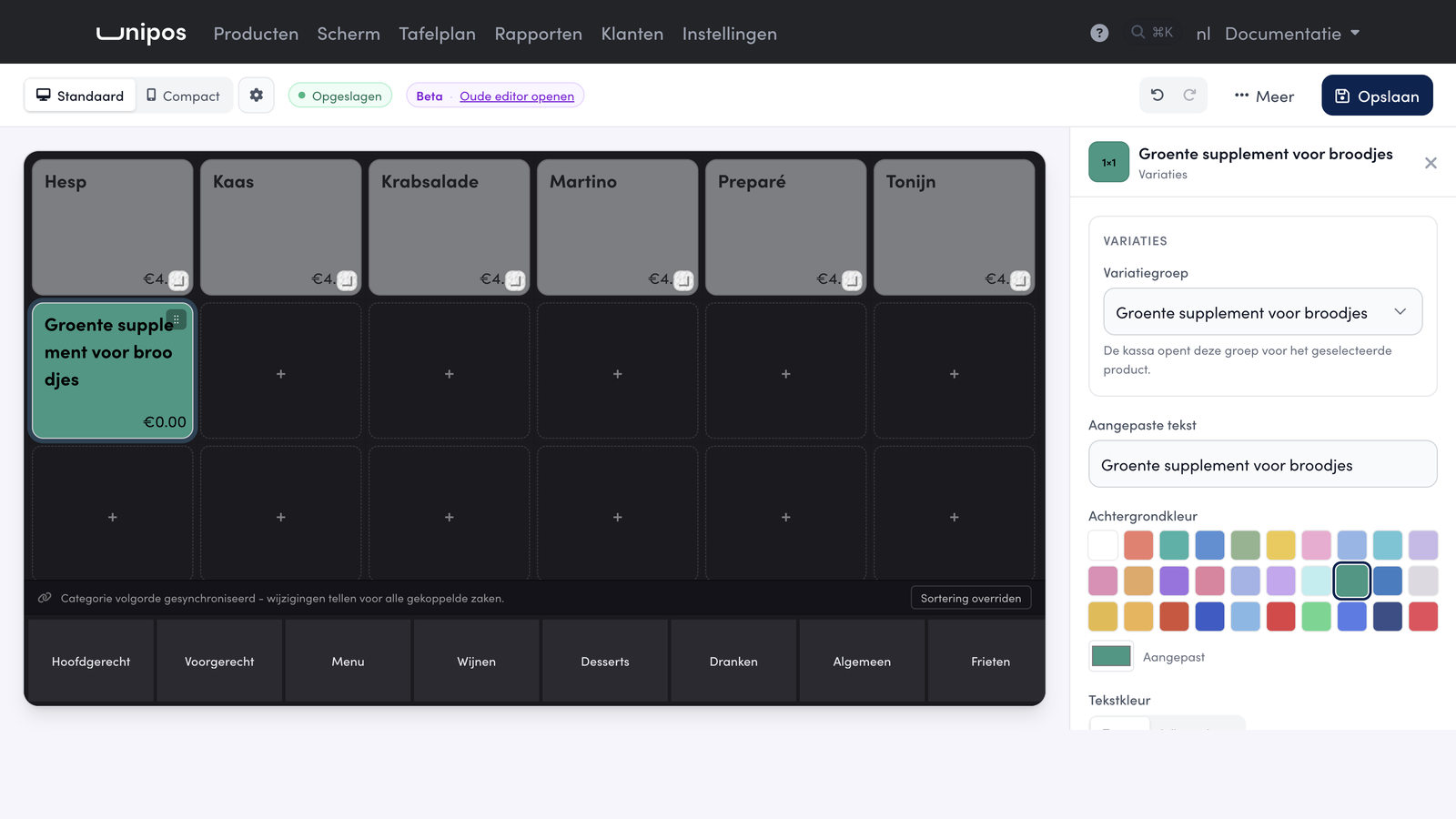Open the help question mark icon
The width and height of the screenshot is (1456, 819).
point(1099,33)
